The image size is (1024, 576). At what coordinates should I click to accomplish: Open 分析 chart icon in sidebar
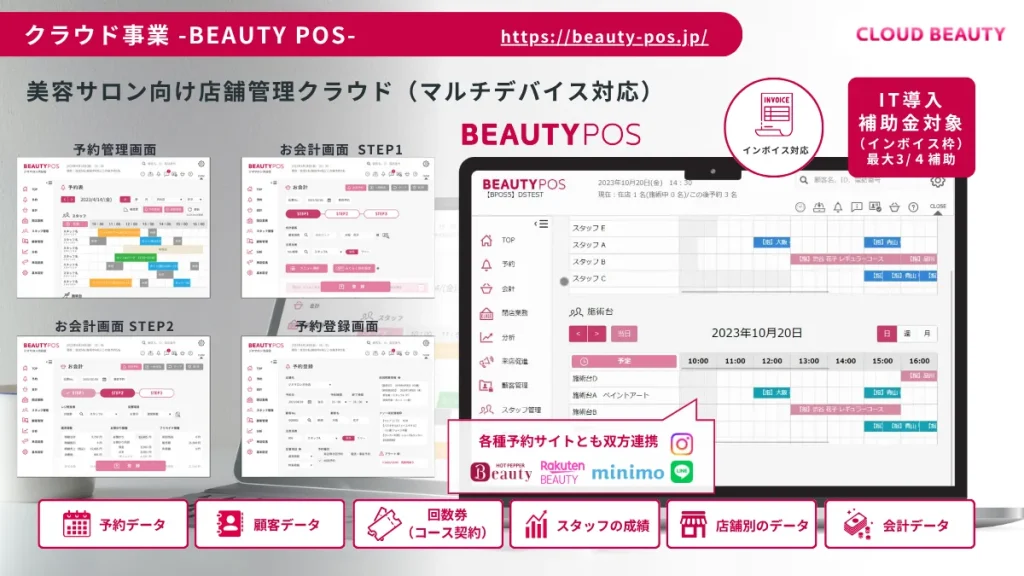click(x=487, y=337)
